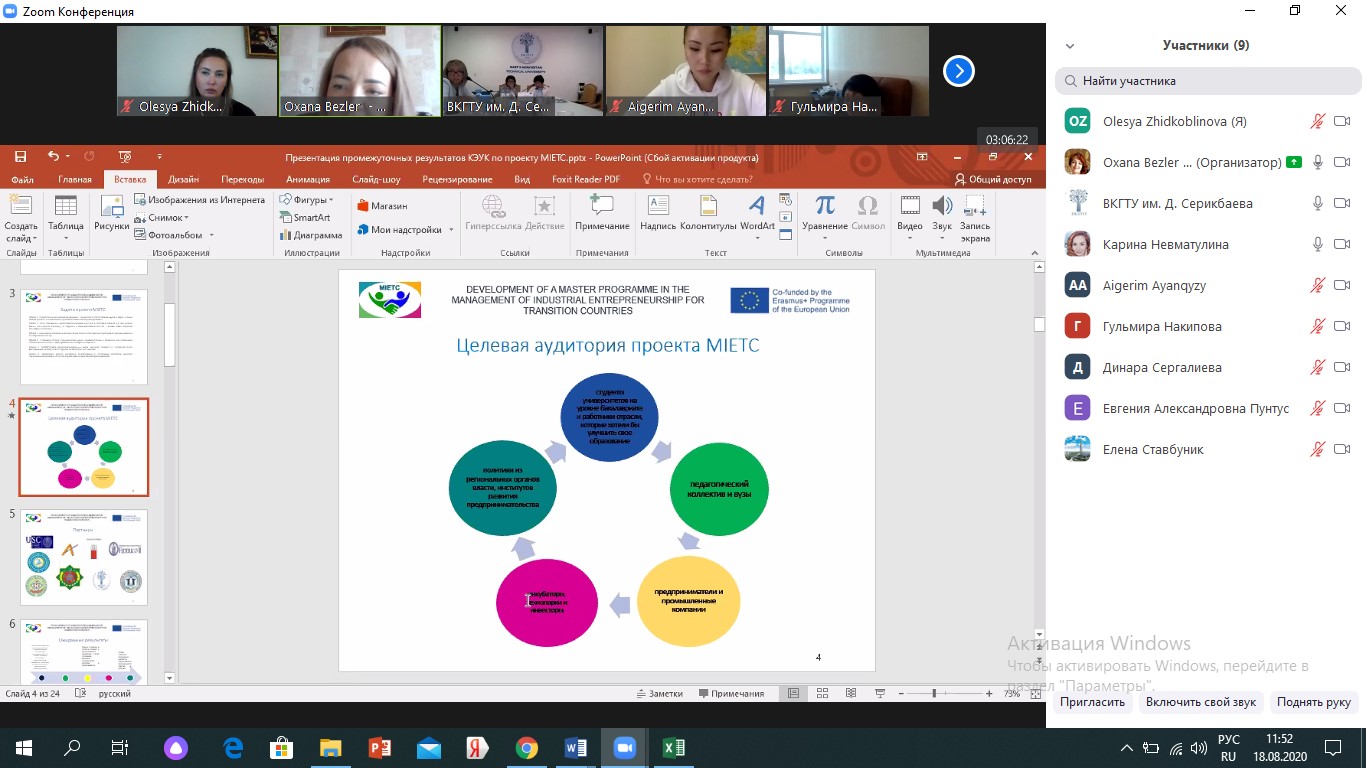Click the Уравнение (equation) pi icon
The width and height of the screenshot is (1366, 768).
point(825,207)
